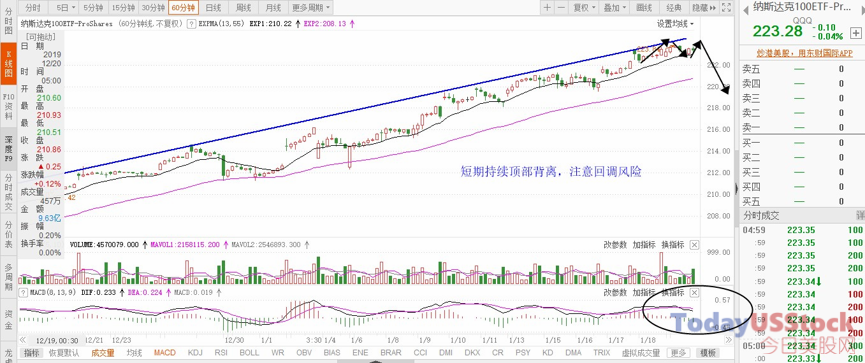Open 深度F9 sidebar section
Viewport: 865px width, 363px height.
(8, 148)
